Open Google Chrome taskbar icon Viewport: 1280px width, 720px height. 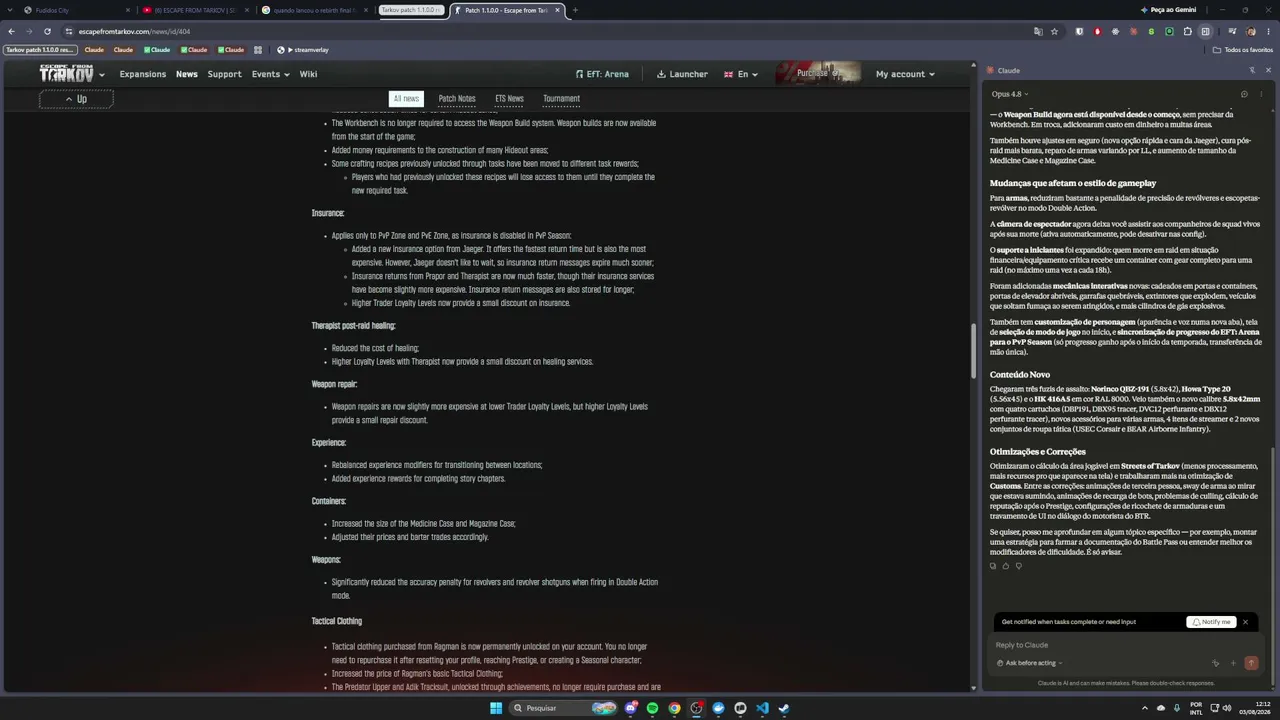pos(674,708)
